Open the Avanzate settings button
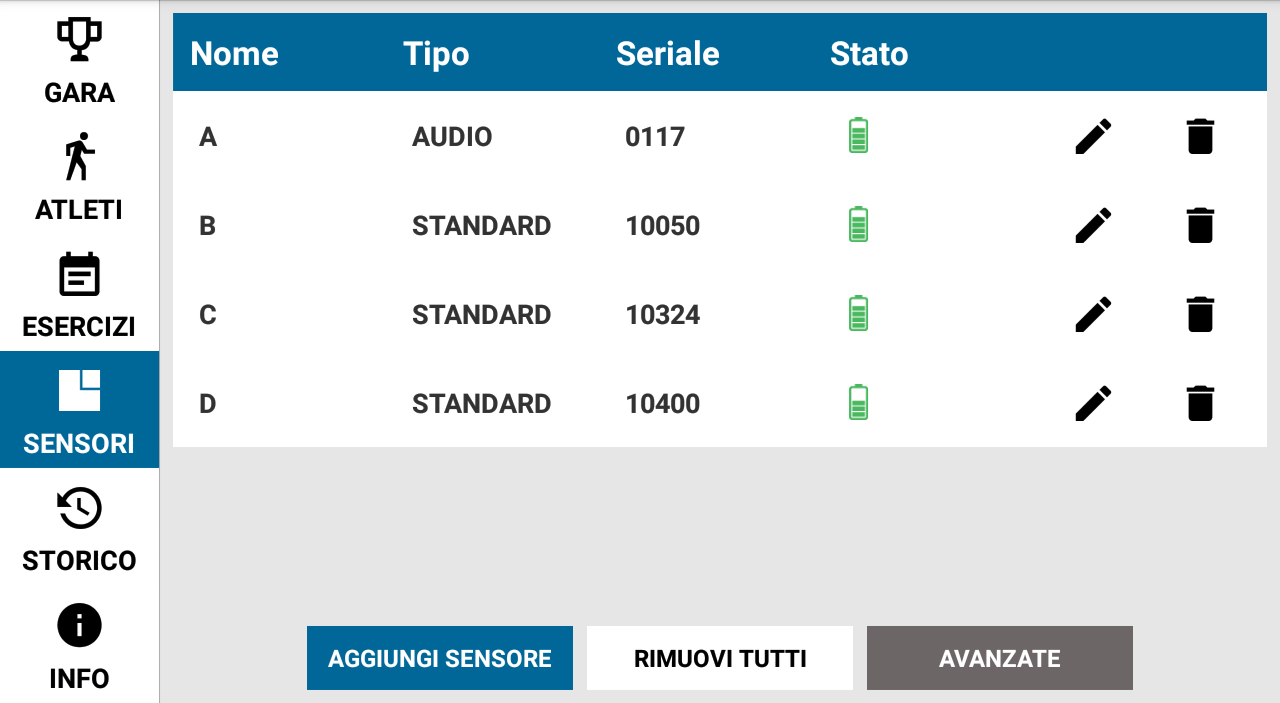 click(x=1000, y=658)
